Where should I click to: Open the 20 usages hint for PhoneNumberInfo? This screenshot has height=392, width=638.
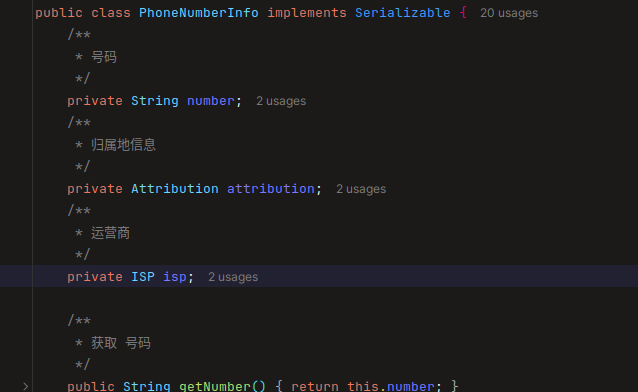(509, 13)
